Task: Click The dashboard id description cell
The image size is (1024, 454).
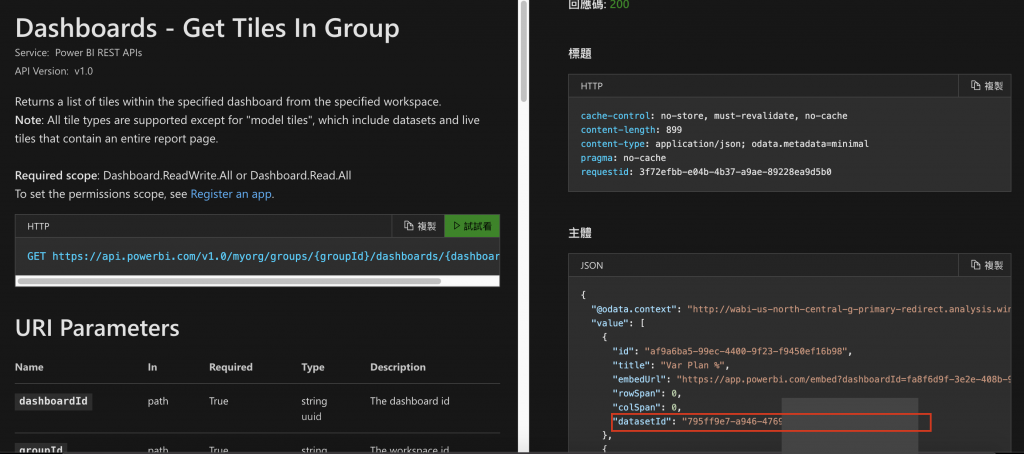Action: (x=409, y=401)
